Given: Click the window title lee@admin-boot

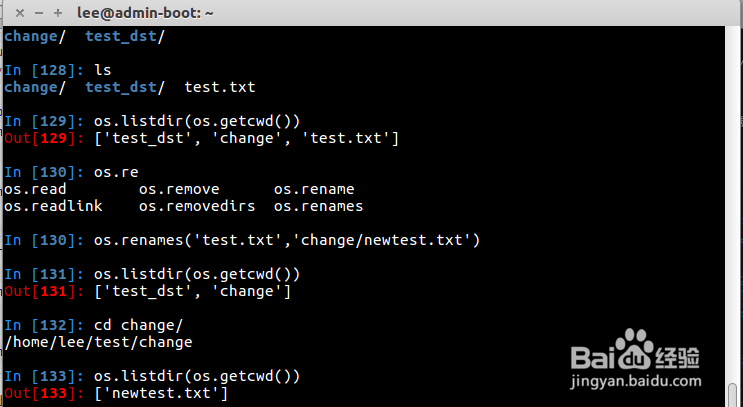Looking at the screenshot, I should coord(145,12).
